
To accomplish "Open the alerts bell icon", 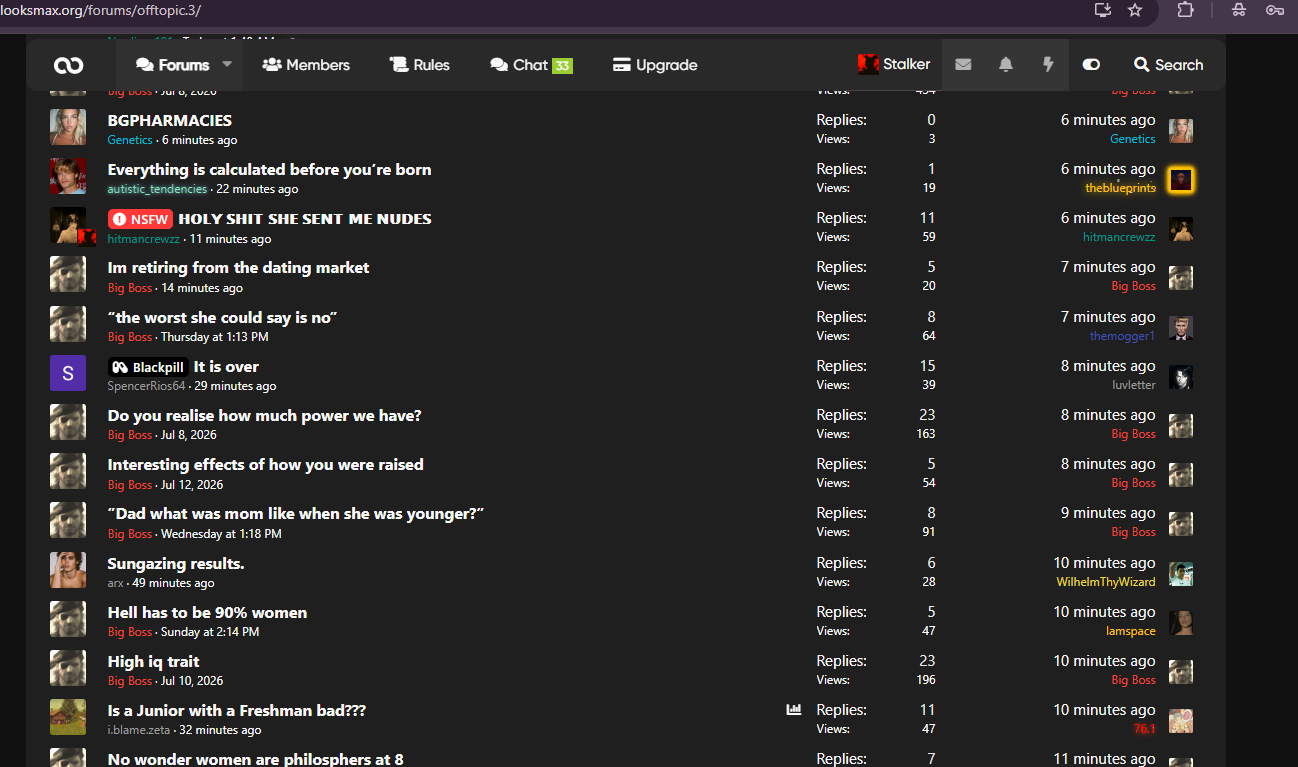I will (x=1006, y=65).
